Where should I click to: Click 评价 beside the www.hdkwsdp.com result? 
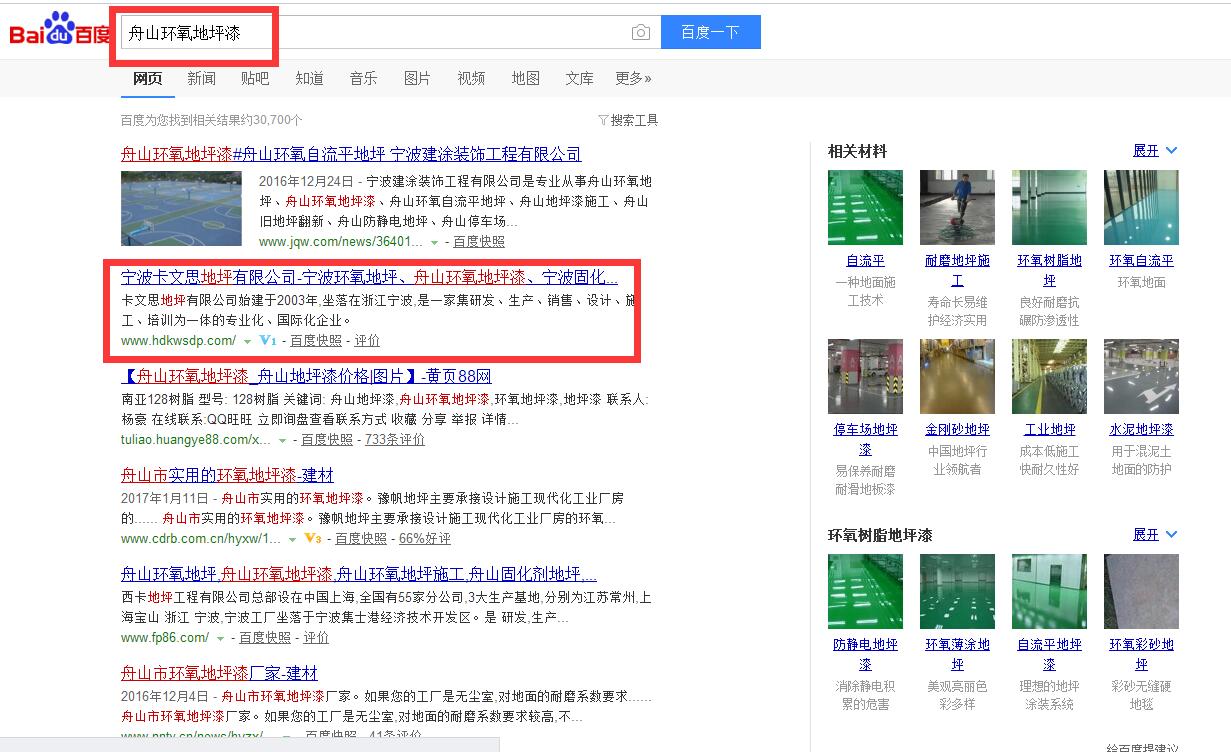pyautogui.click(x=367, y=341)
